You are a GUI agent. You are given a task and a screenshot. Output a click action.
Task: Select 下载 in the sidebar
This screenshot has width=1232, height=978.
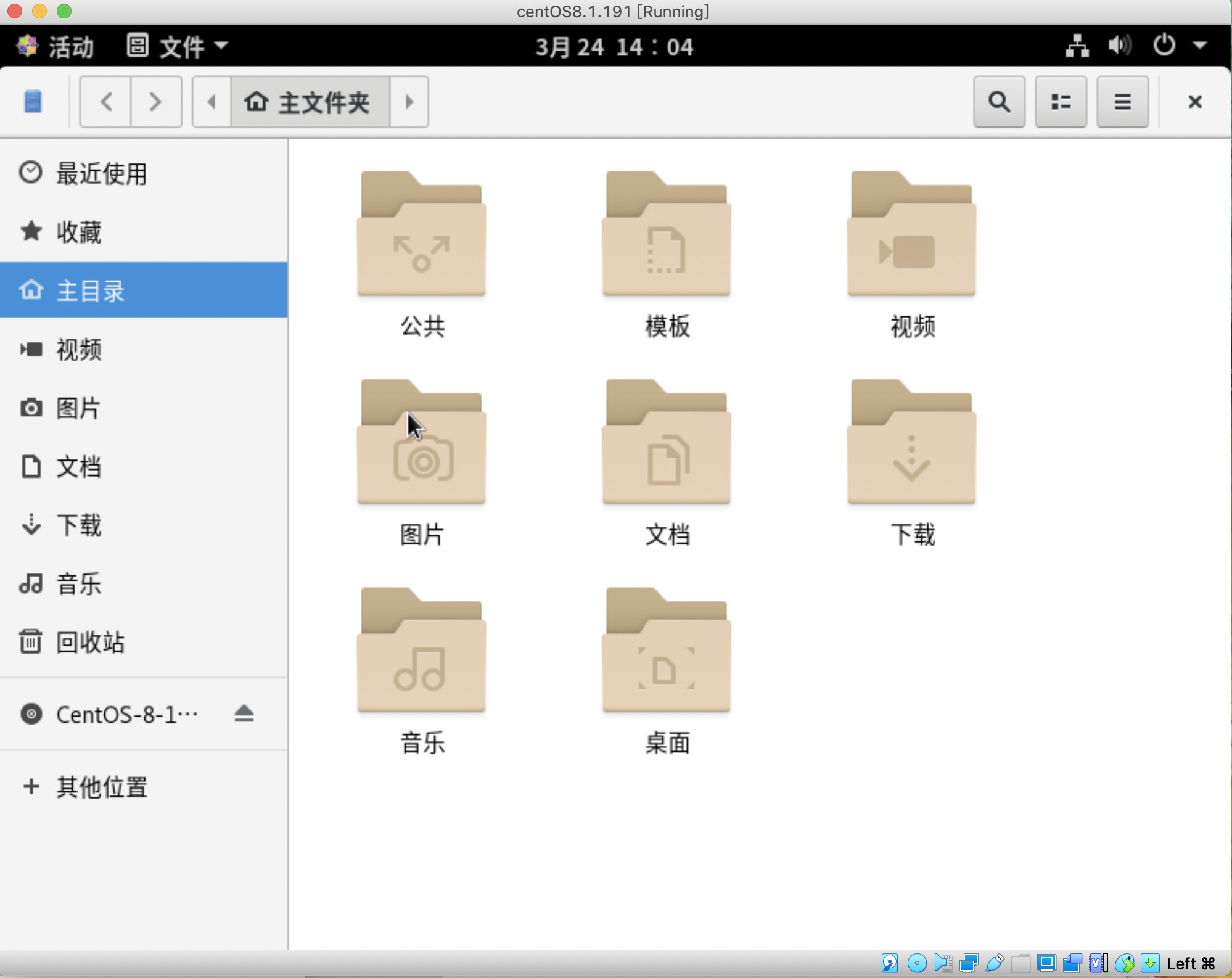click(144, 525)
